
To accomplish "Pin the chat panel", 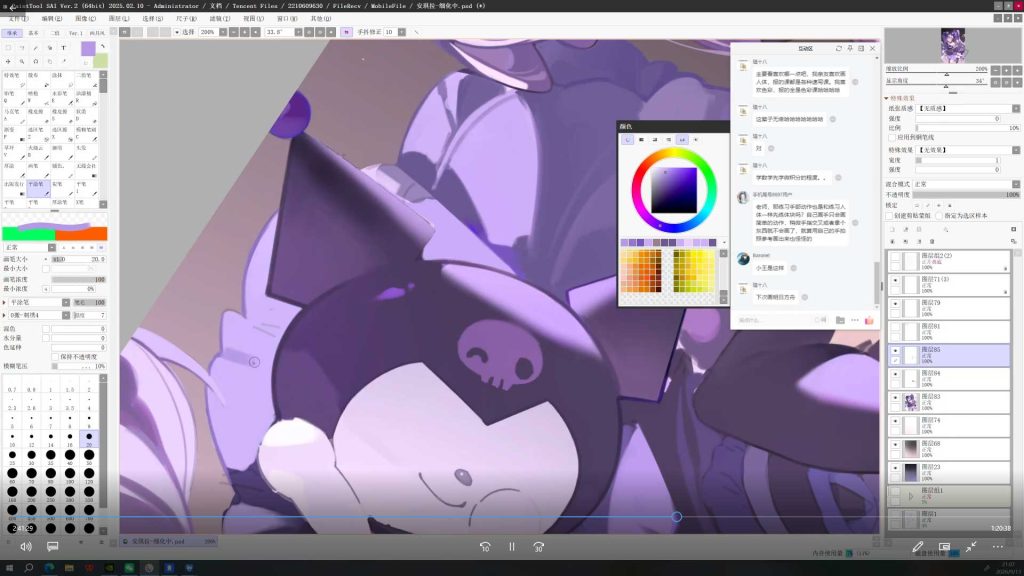I will point(850,48).
